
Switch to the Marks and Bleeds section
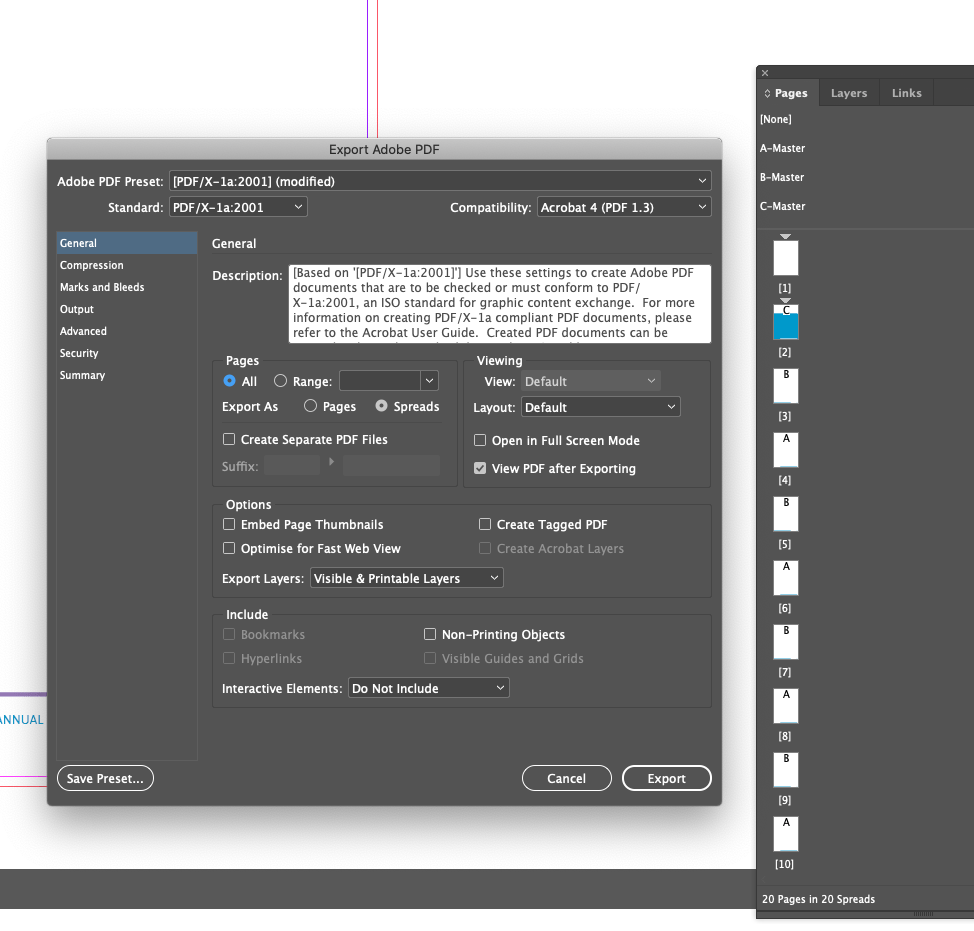tap(103, 287)
